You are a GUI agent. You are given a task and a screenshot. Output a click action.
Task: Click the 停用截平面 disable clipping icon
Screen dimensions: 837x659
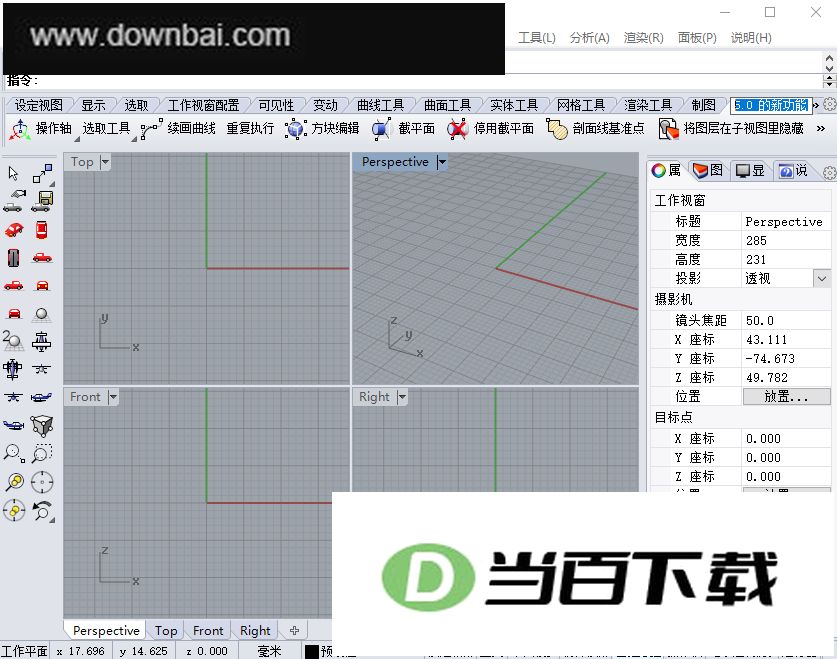tap(457, 129)
